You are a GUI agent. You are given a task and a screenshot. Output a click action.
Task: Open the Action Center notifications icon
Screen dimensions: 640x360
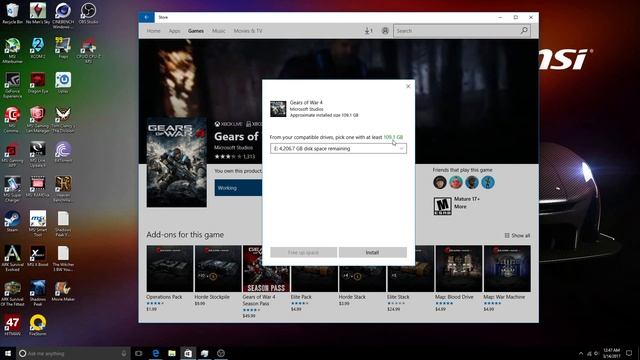(629, 353)
